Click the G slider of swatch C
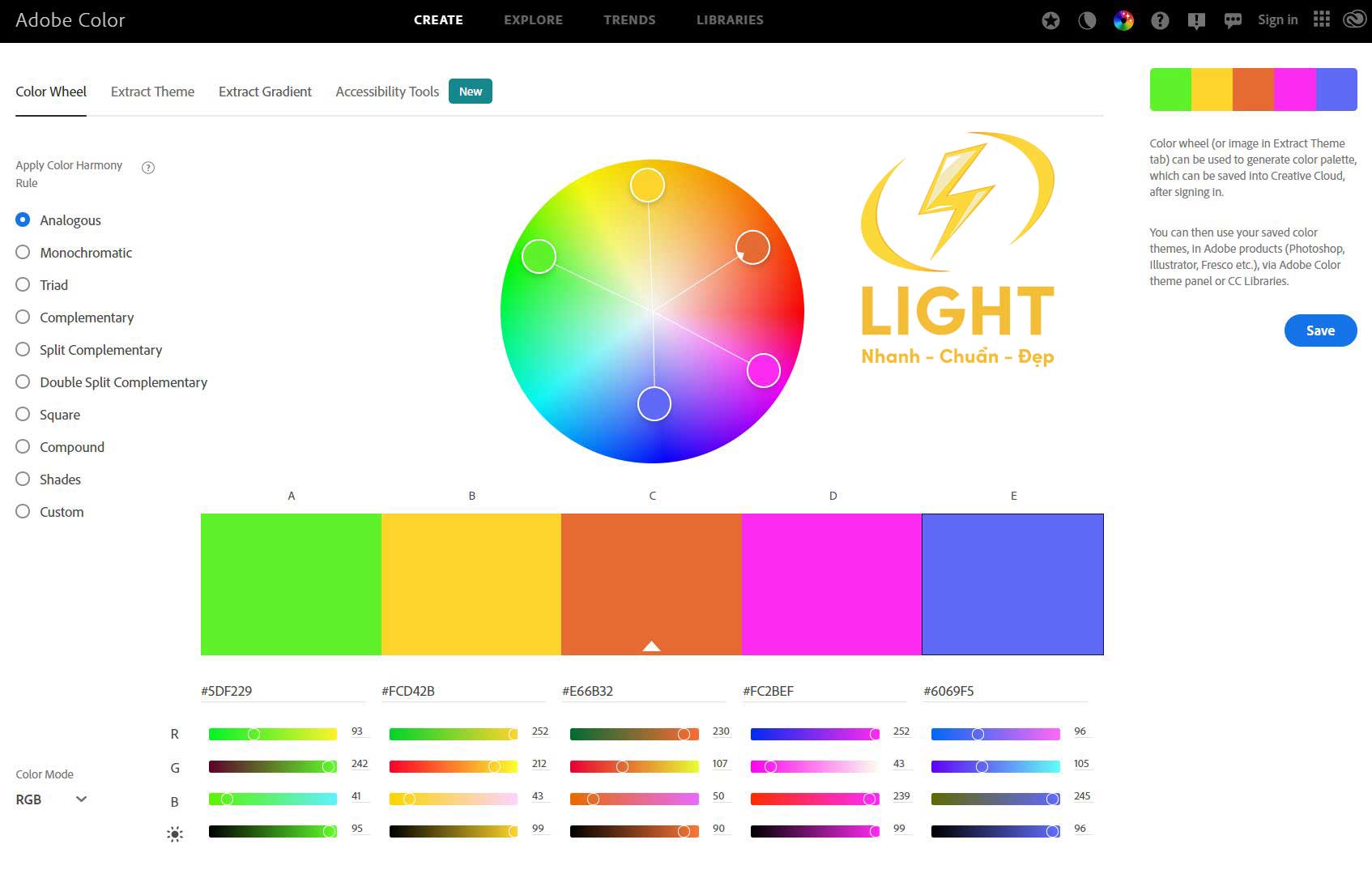The image size is (1372, 874). 634,766
